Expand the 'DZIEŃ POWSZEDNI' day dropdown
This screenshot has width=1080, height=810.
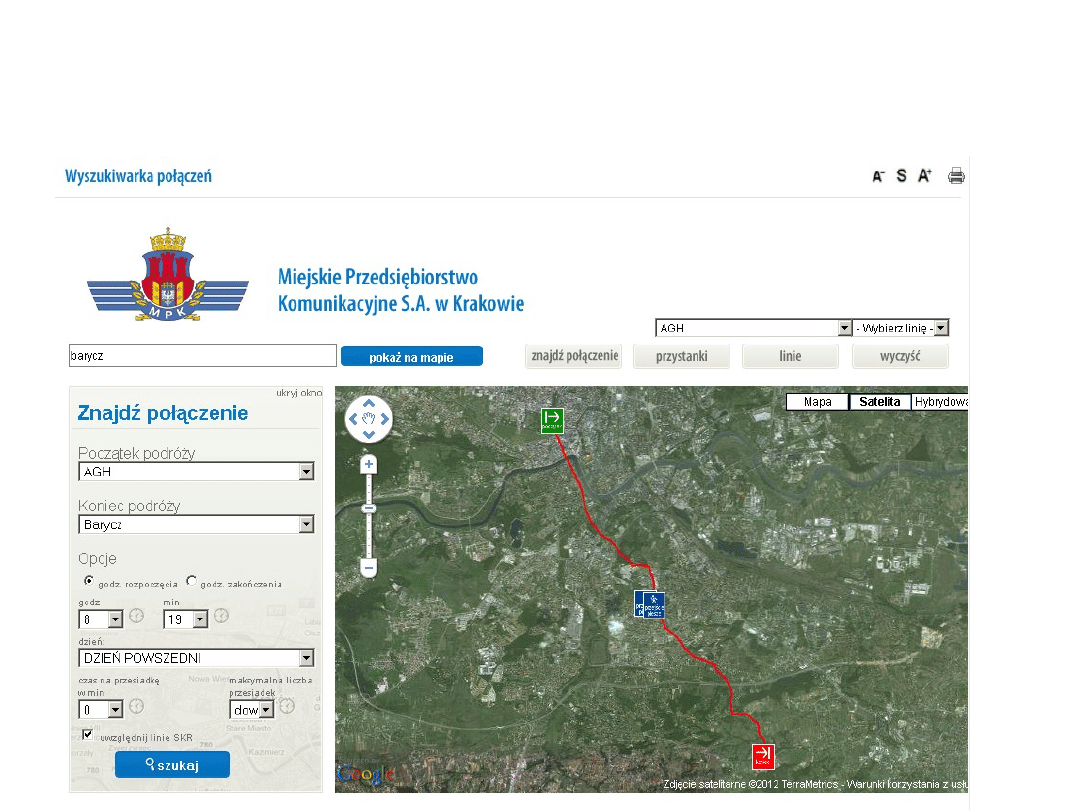306,658
